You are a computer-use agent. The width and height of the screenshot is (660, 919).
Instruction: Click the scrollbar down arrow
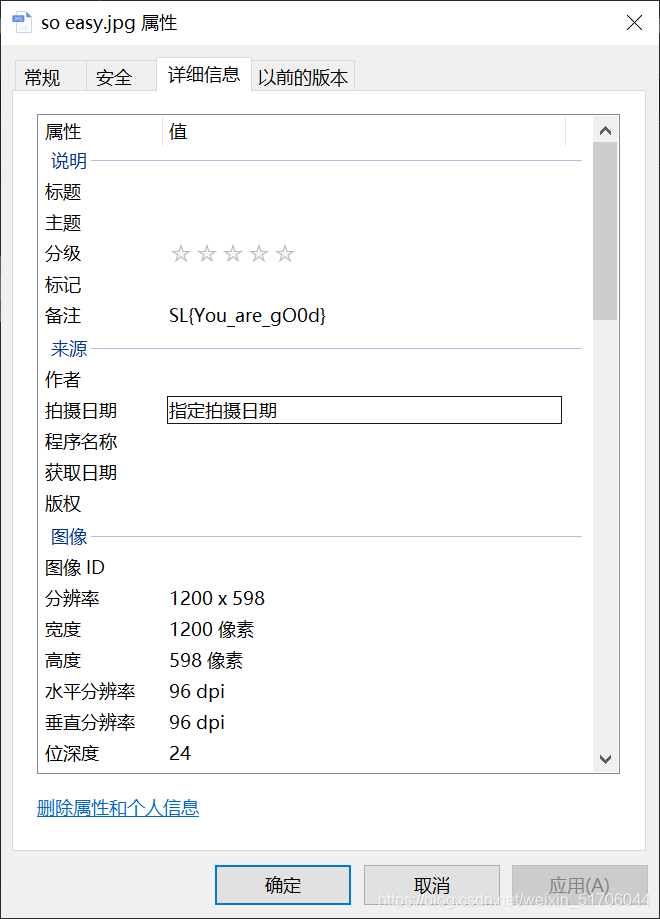pos(605,759)
